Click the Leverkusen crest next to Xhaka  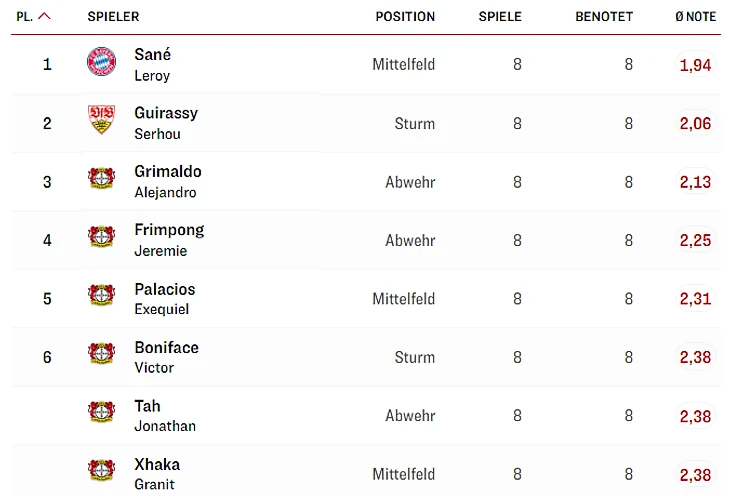pyautogui.click(x=101, y=472)
